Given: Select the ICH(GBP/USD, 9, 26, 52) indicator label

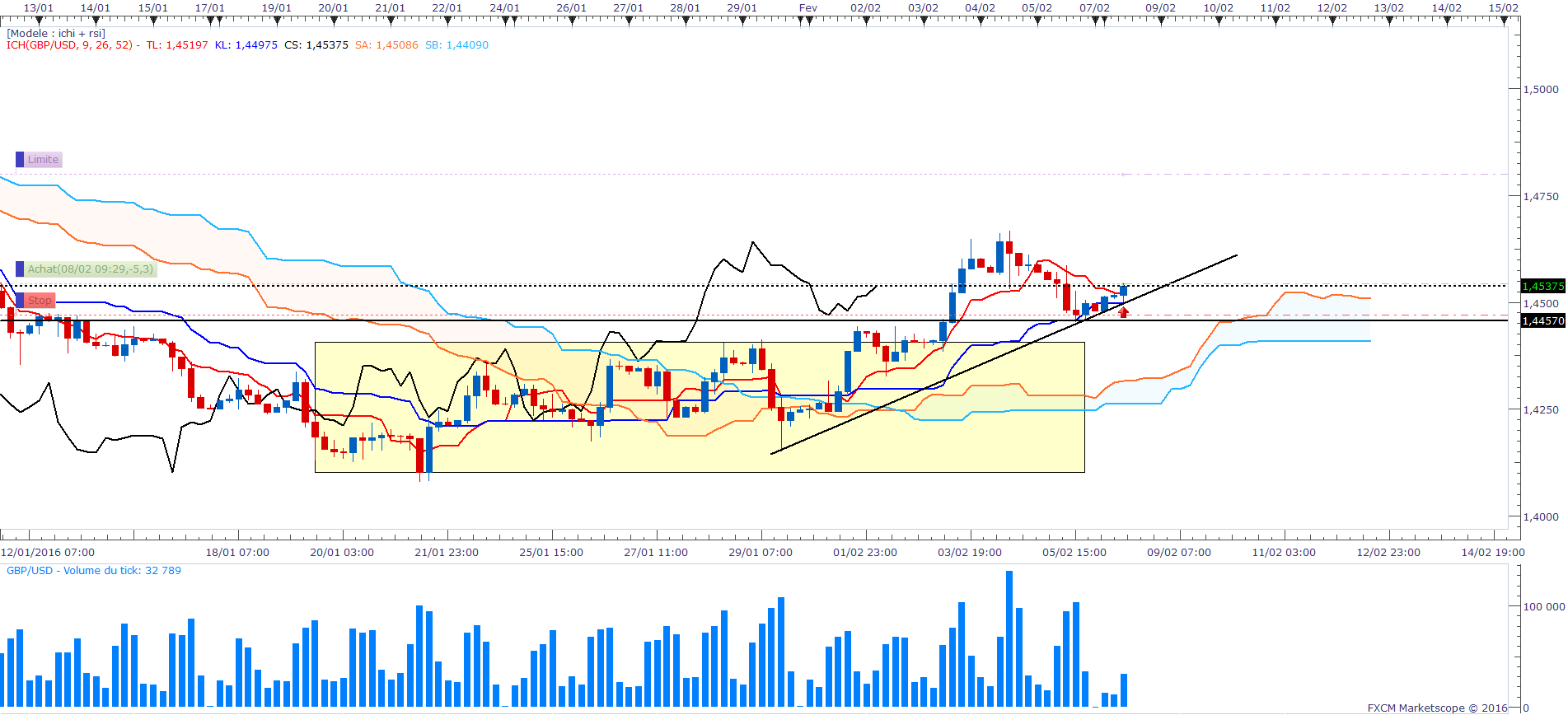Looking at the screenshot, I should click(x=69, y=45).
